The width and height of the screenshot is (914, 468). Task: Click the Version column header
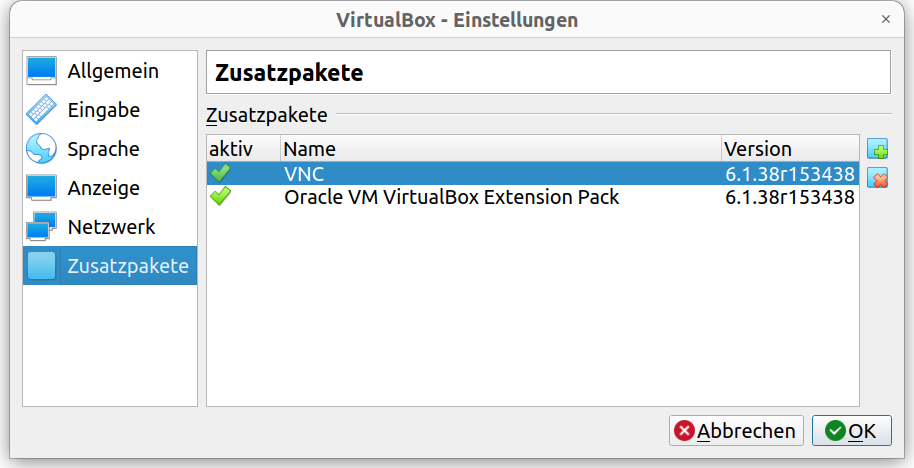pyautogui.click(x=788, y=149)
